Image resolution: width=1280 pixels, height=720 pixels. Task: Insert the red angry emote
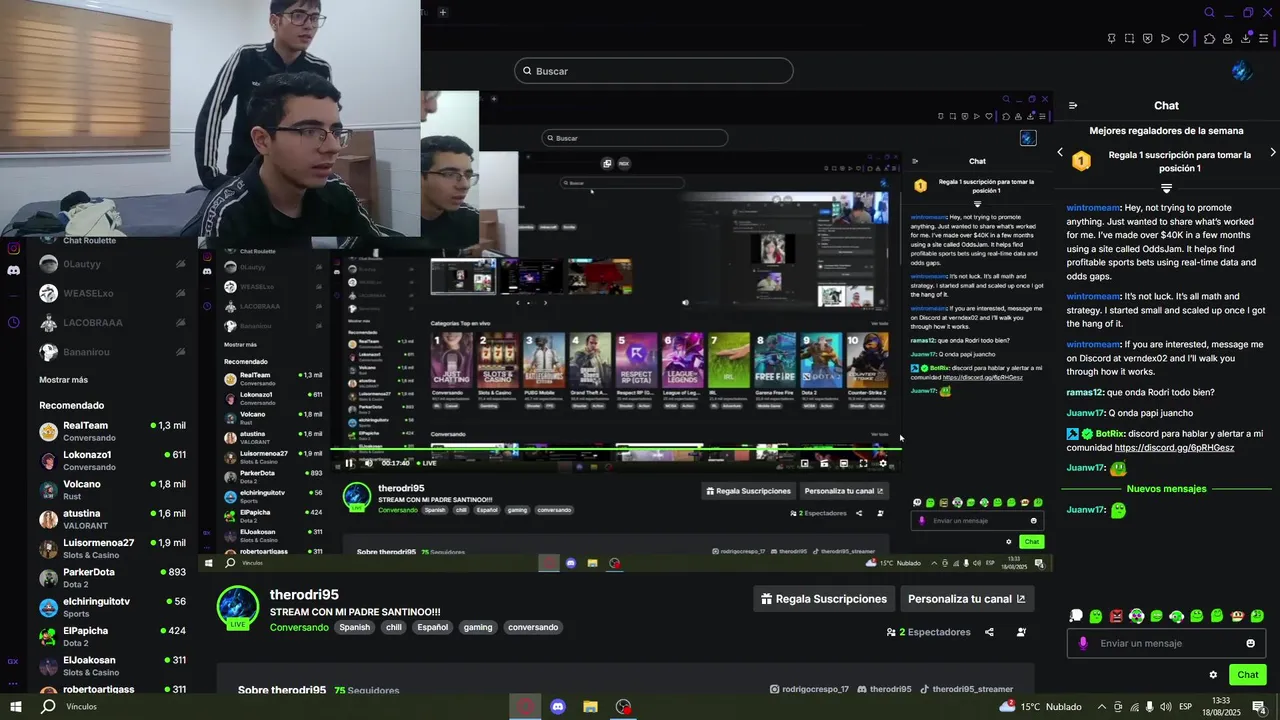[x=1116, y=616]
